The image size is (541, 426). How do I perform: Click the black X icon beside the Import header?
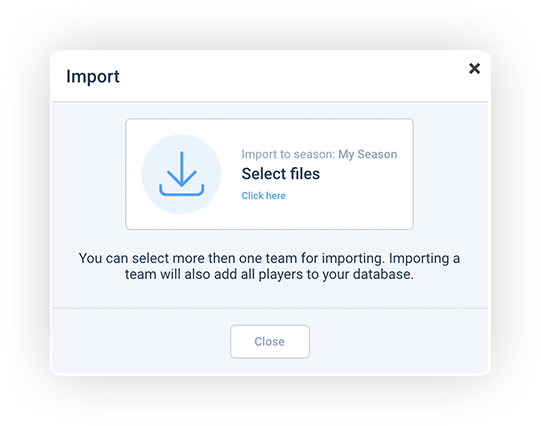click(x=474, y=68)
